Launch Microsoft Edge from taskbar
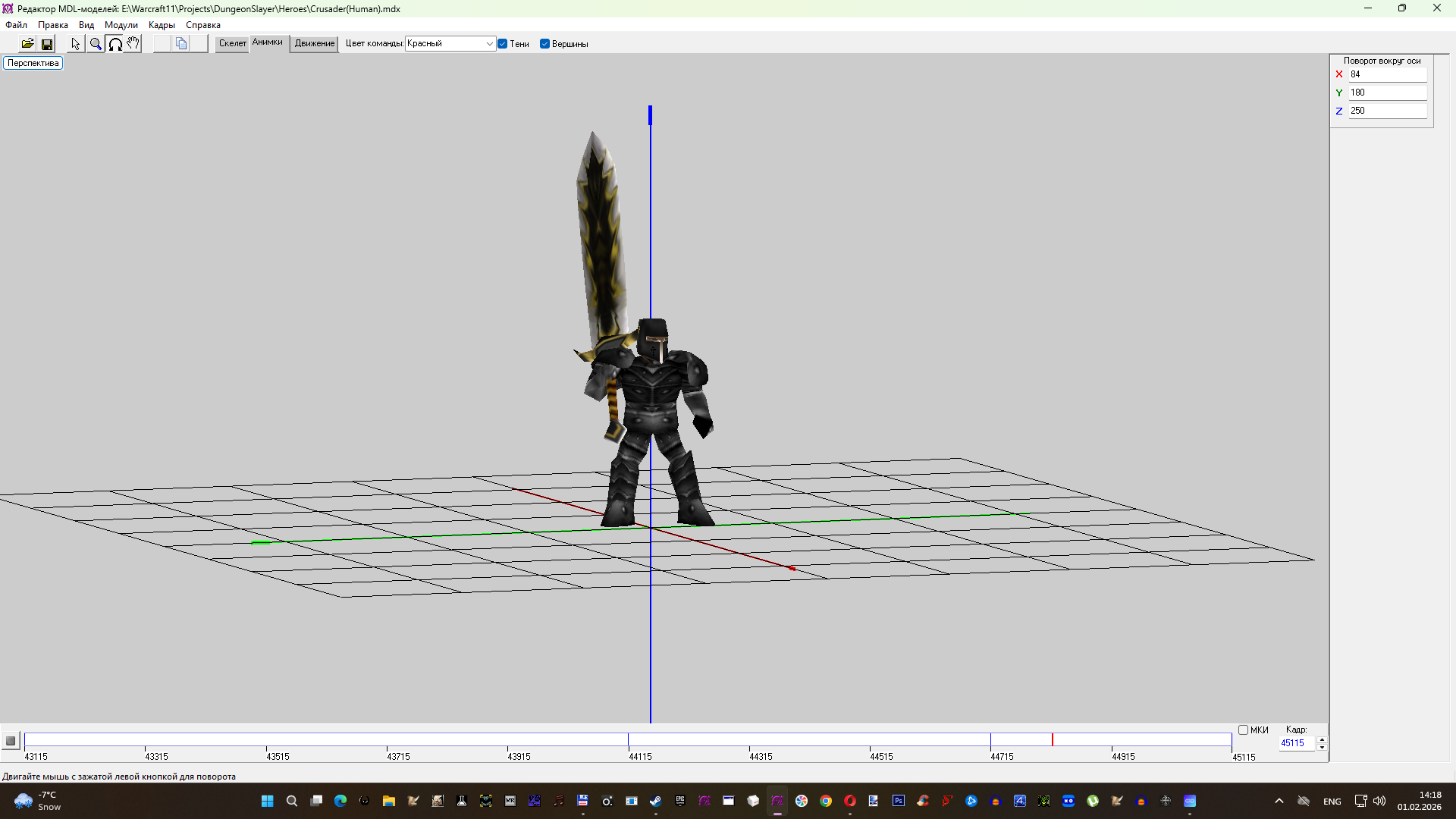This screenshot has height=819, width=1456. tap(340, 801)
